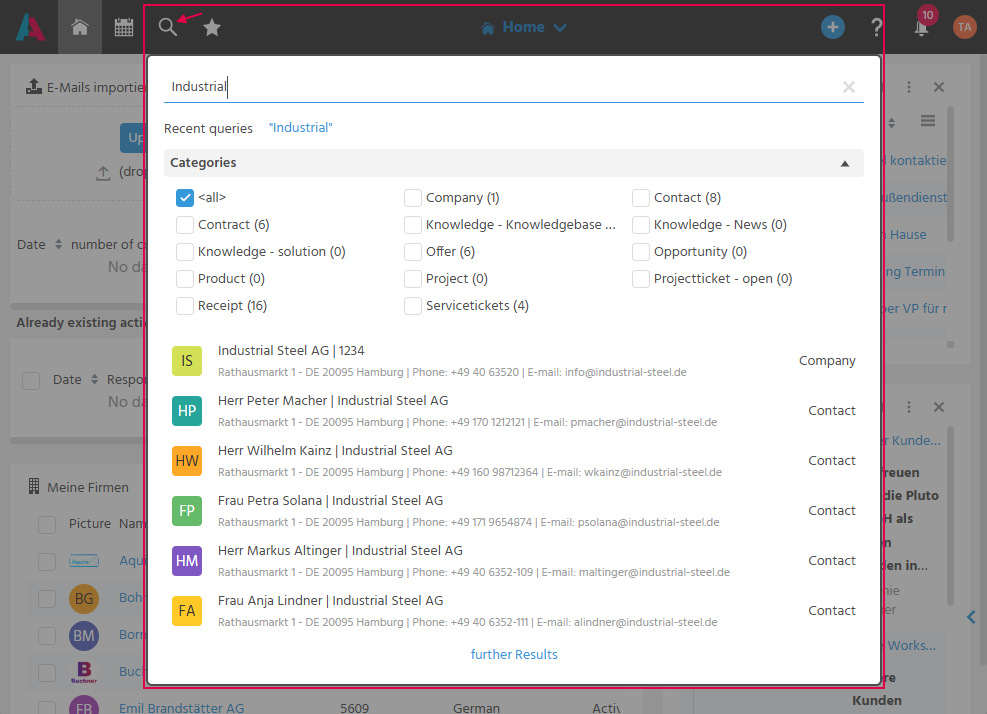Open further Results link
The height and width of the screenshot is (714, 987).
[514, 654]
